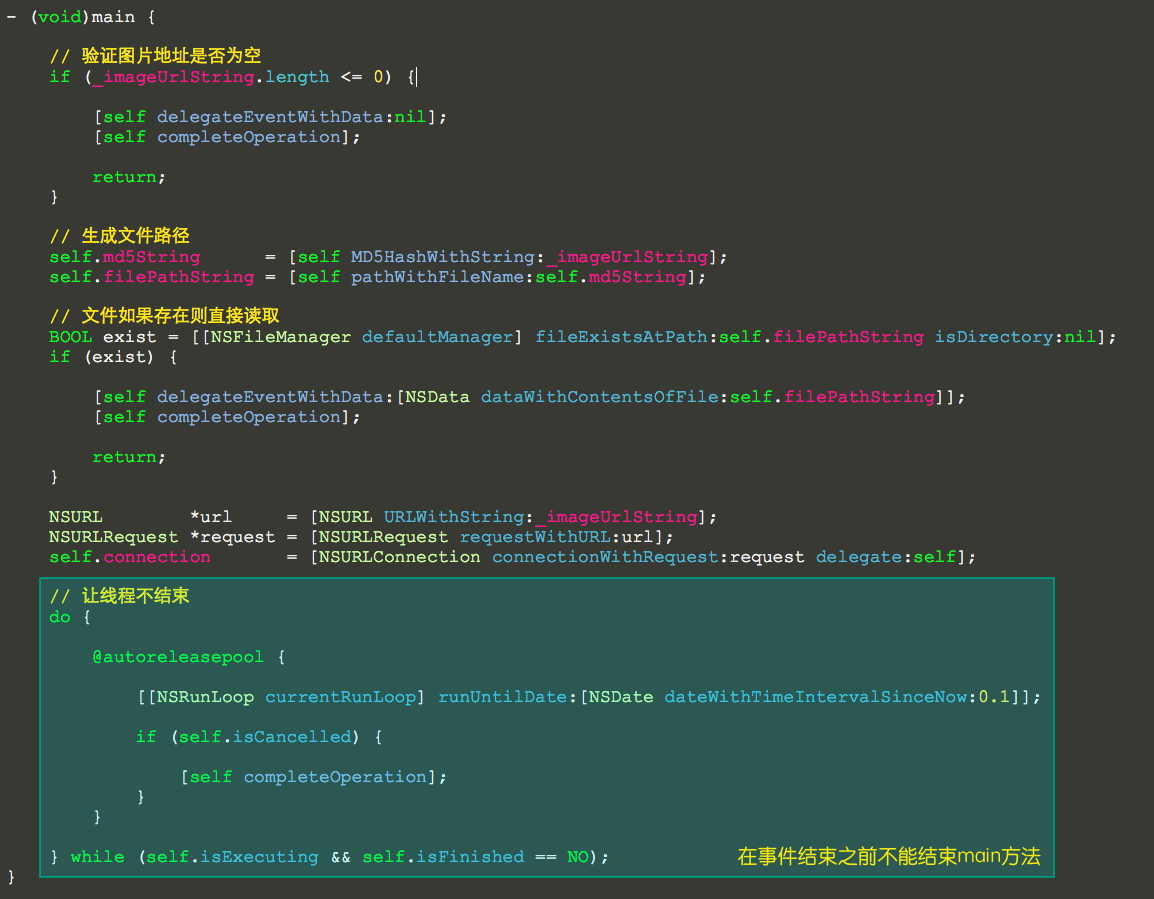Image resolution: width=1154 pixels, height=899 pixels.
Task: Click the comment "// 让线程不结束"
Action: (119, 596)
